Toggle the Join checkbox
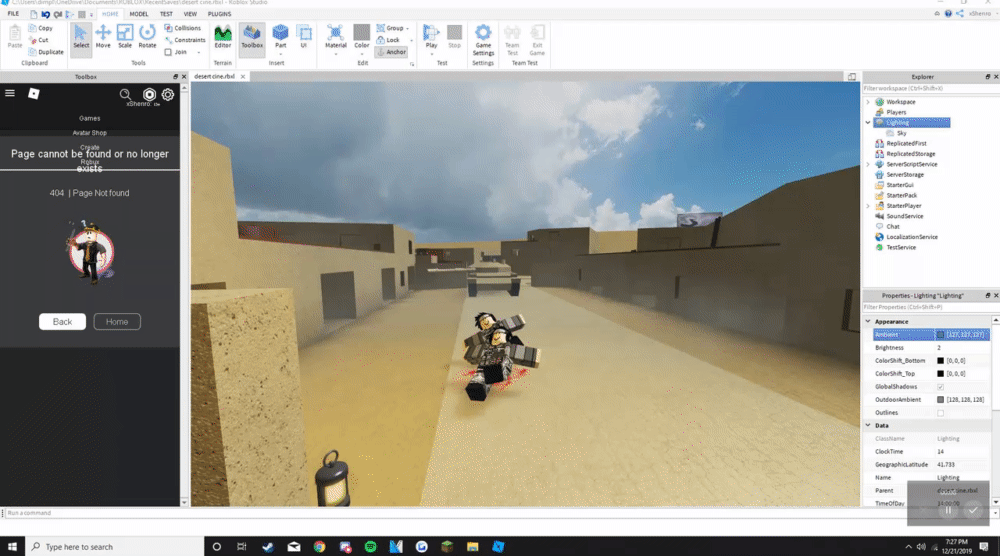The width and height of the screenshot is (1000, 556). coord(168,52)
